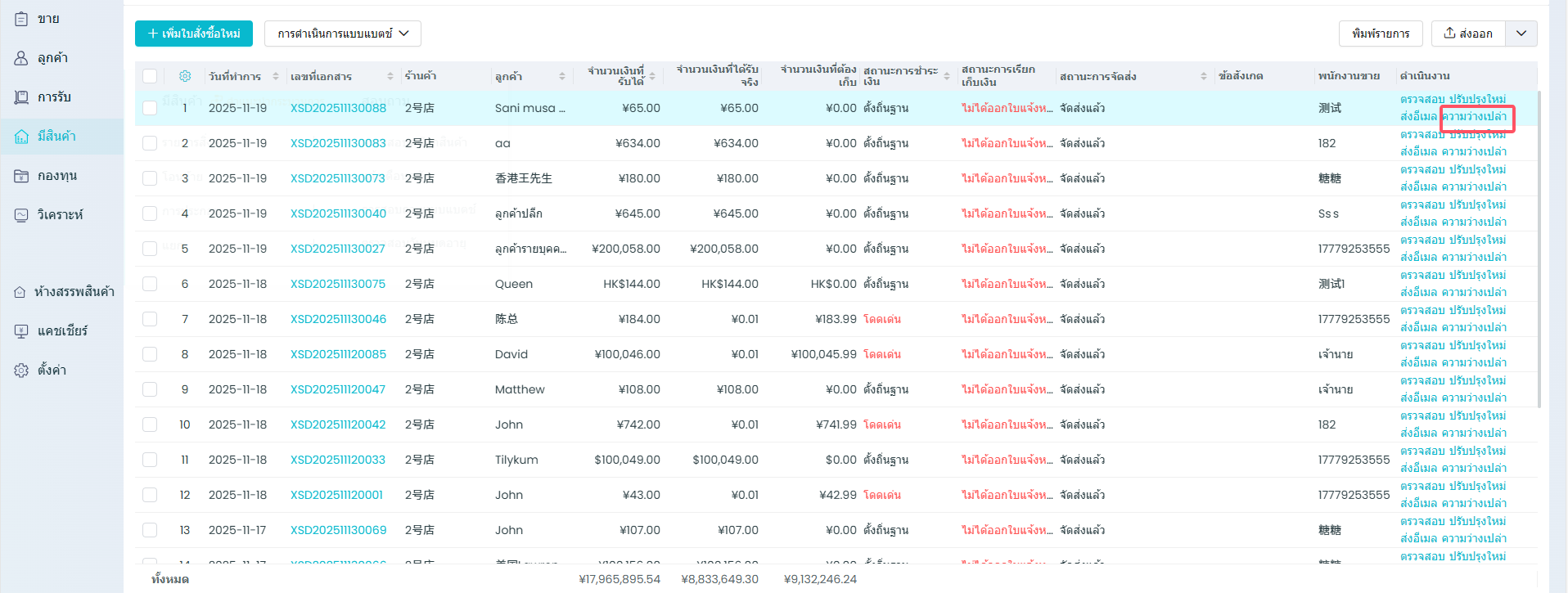Open document link XSD202511130088

point(338,108)
